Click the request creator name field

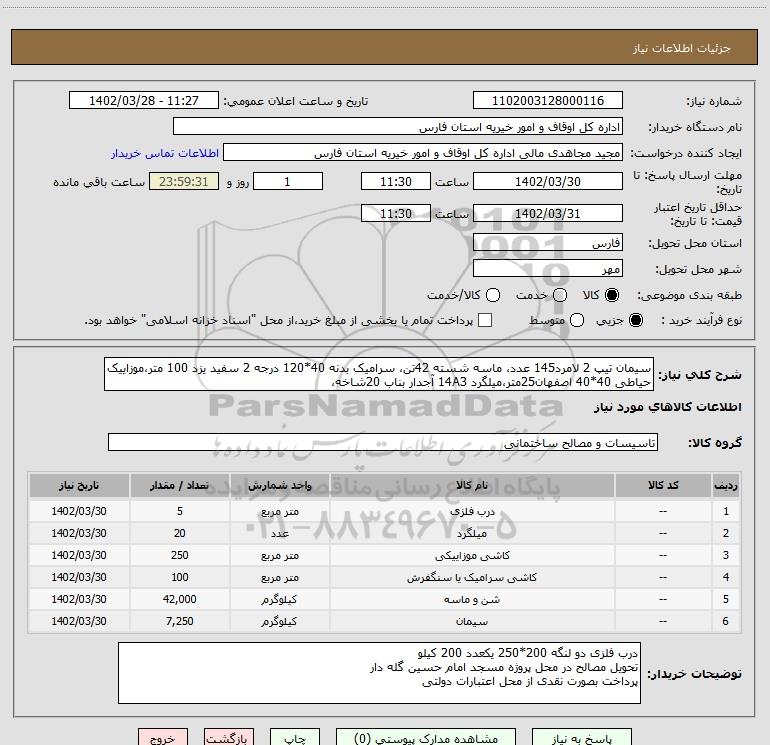(x=423, y=153)
